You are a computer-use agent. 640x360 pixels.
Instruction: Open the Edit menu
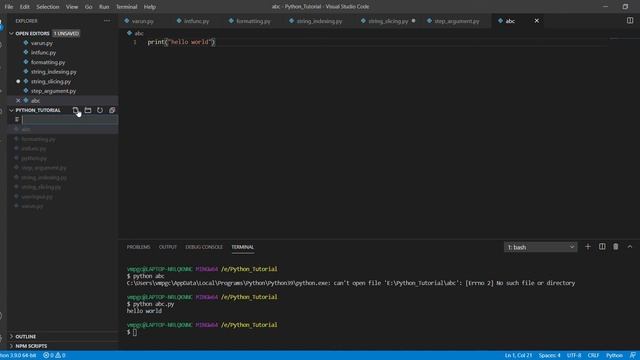24,7
